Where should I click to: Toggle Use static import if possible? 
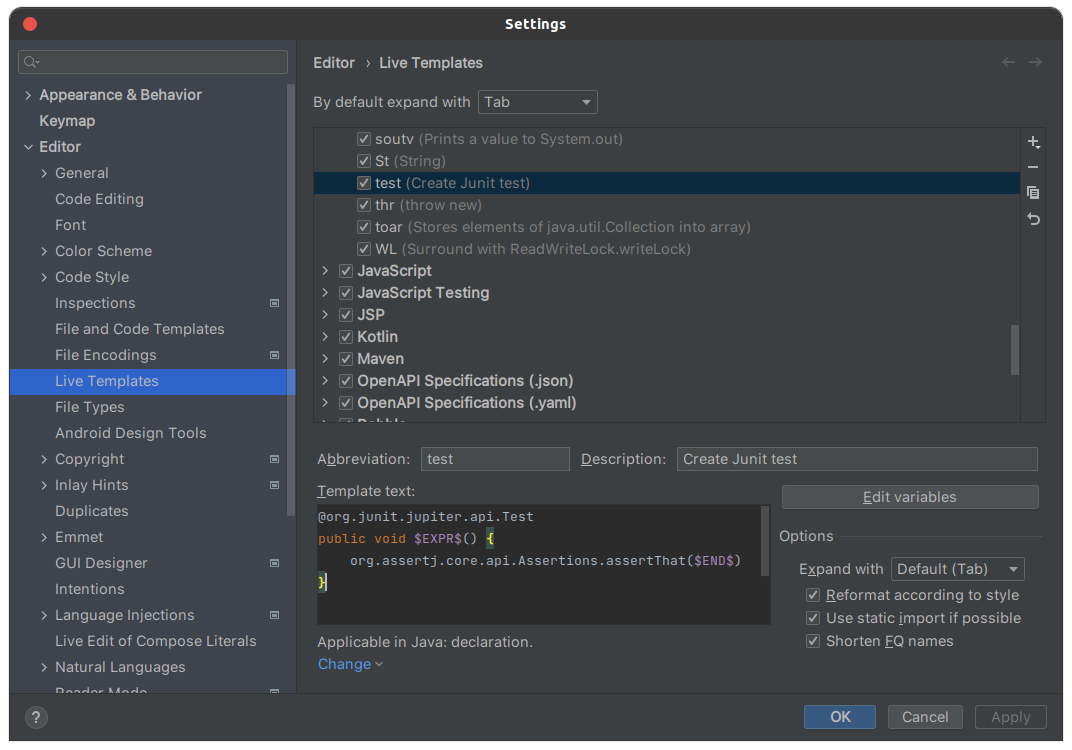tap(813, 618)
